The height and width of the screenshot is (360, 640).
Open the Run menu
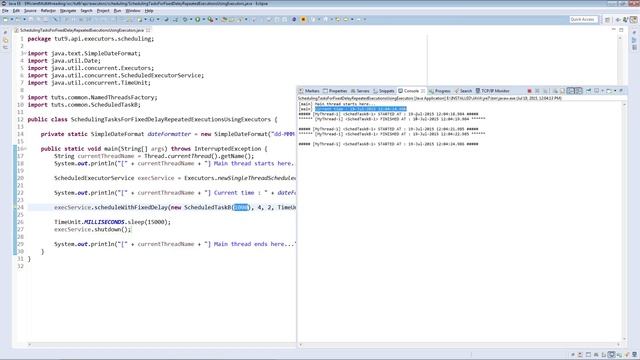[117, 11]
